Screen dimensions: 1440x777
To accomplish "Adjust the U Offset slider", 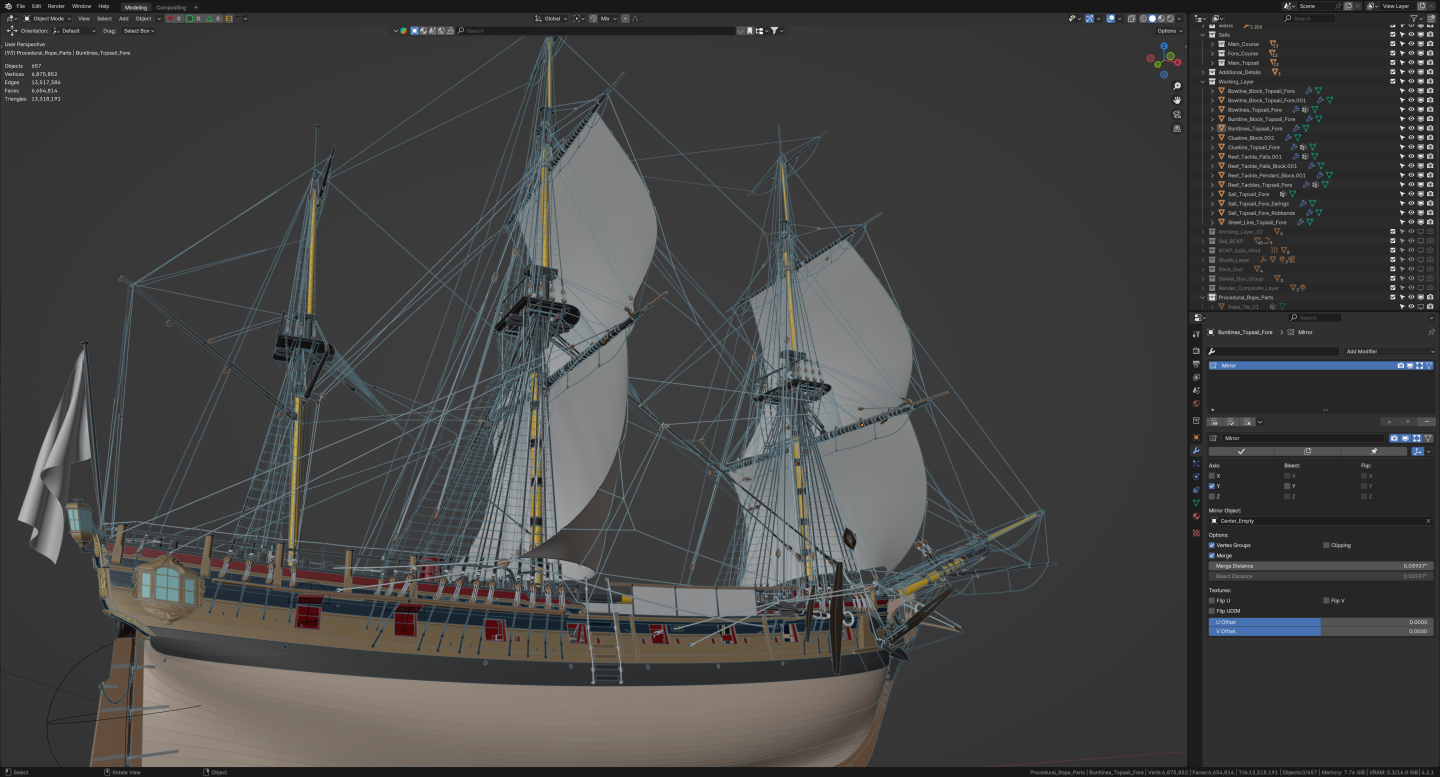I will click(x=1322, y=622).
